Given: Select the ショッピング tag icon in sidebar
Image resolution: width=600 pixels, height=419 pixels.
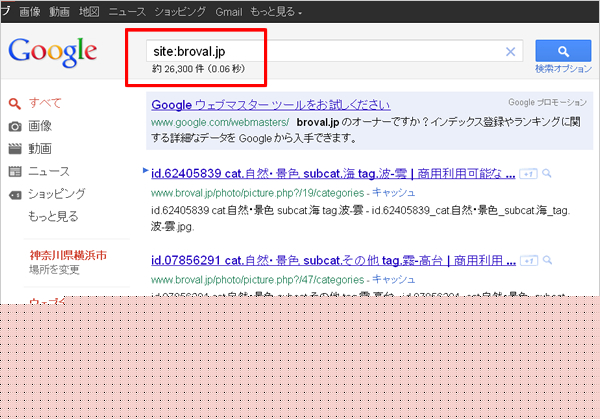Looking at the screenshot, I should [15, 195].
